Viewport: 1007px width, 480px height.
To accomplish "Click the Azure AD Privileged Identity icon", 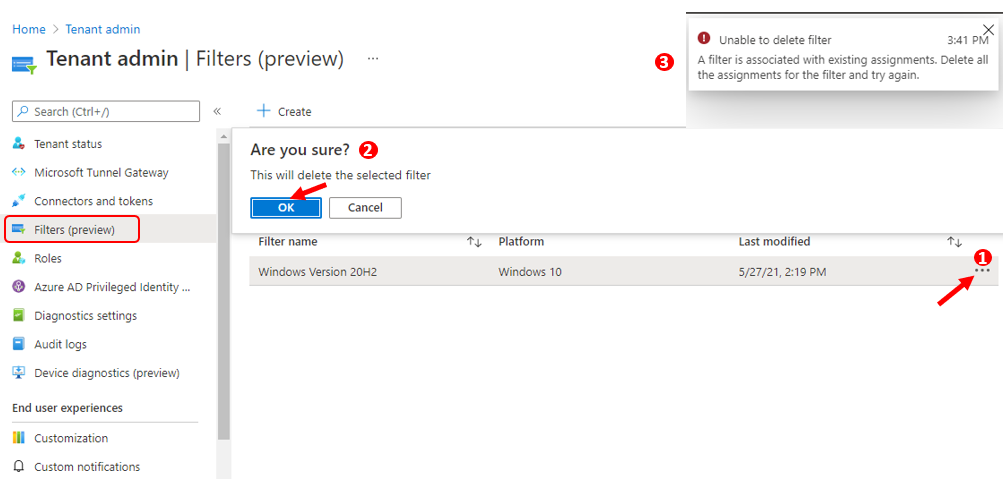I will [x=19, y=287].
